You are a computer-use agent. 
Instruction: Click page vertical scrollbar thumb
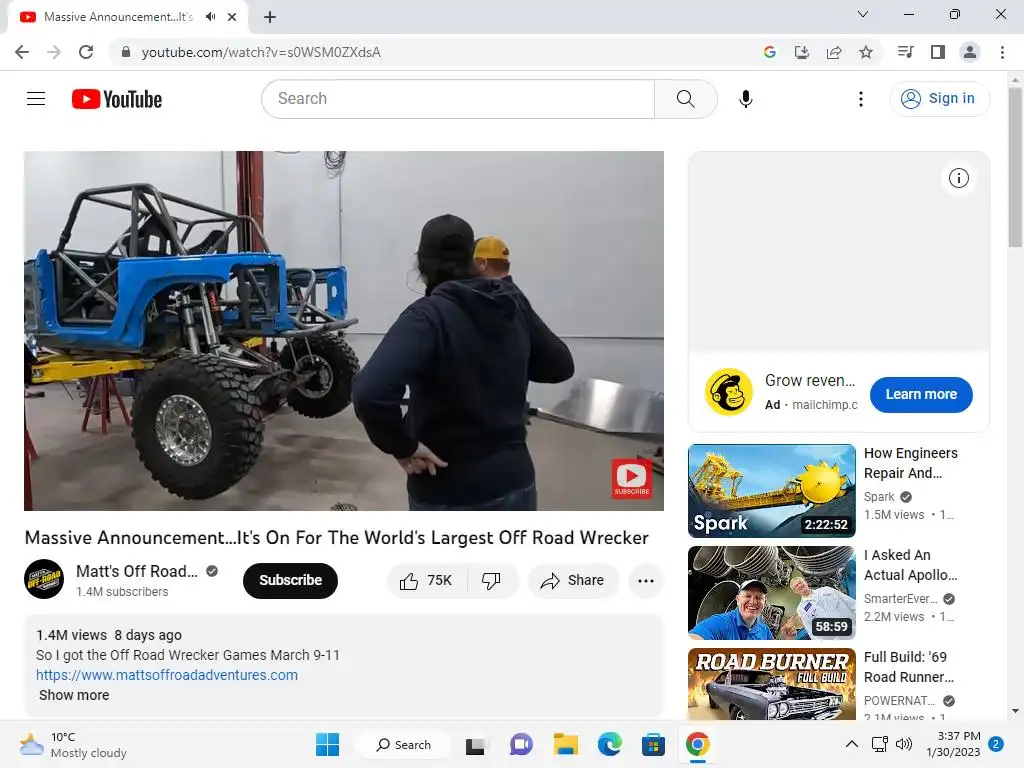point(1015,167)
